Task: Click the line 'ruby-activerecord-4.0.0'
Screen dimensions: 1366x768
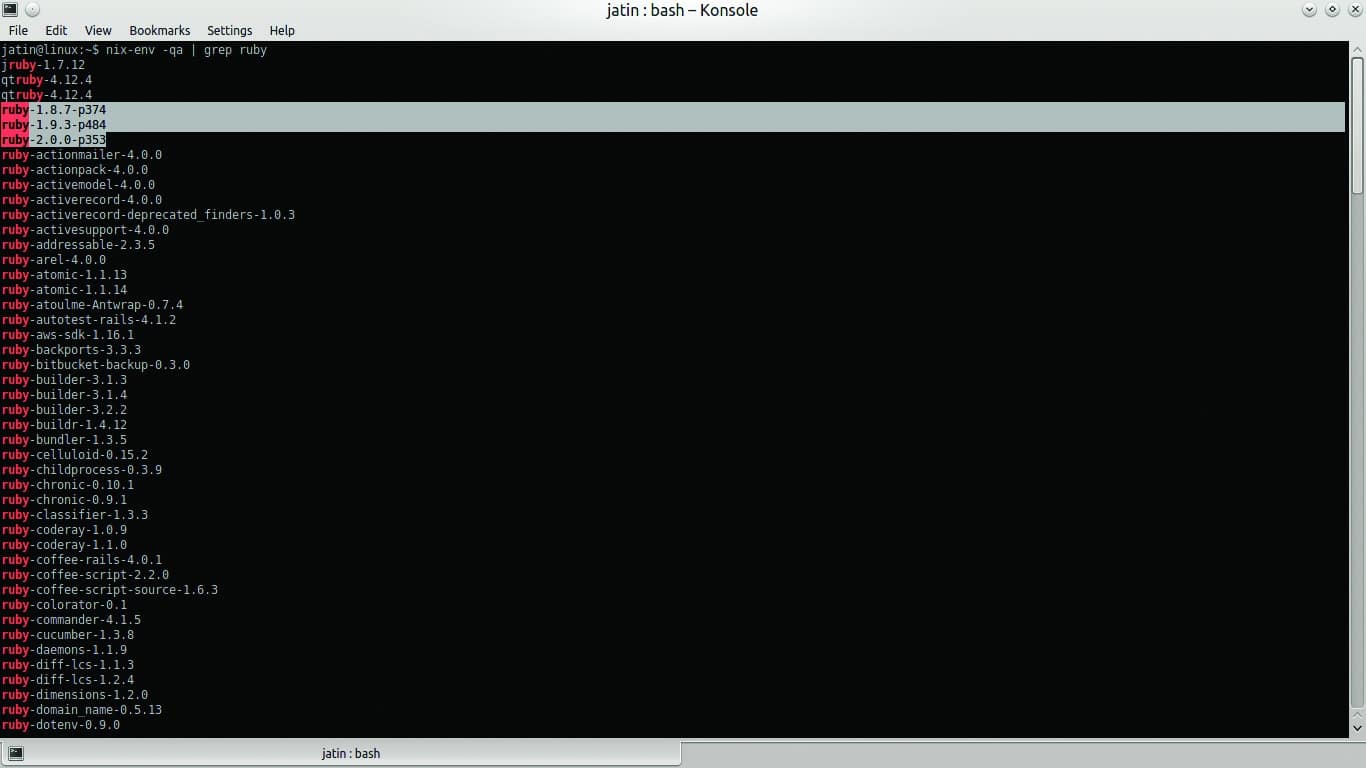Action: (82, 200)
